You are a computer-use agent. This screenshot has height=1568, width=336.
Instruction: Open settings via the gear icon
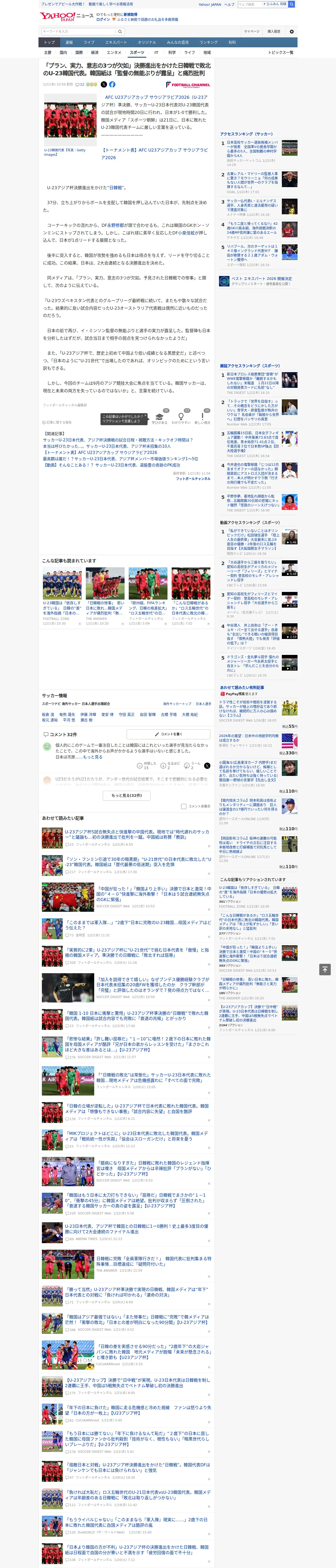pyautogui.click(x=292, y=31)
